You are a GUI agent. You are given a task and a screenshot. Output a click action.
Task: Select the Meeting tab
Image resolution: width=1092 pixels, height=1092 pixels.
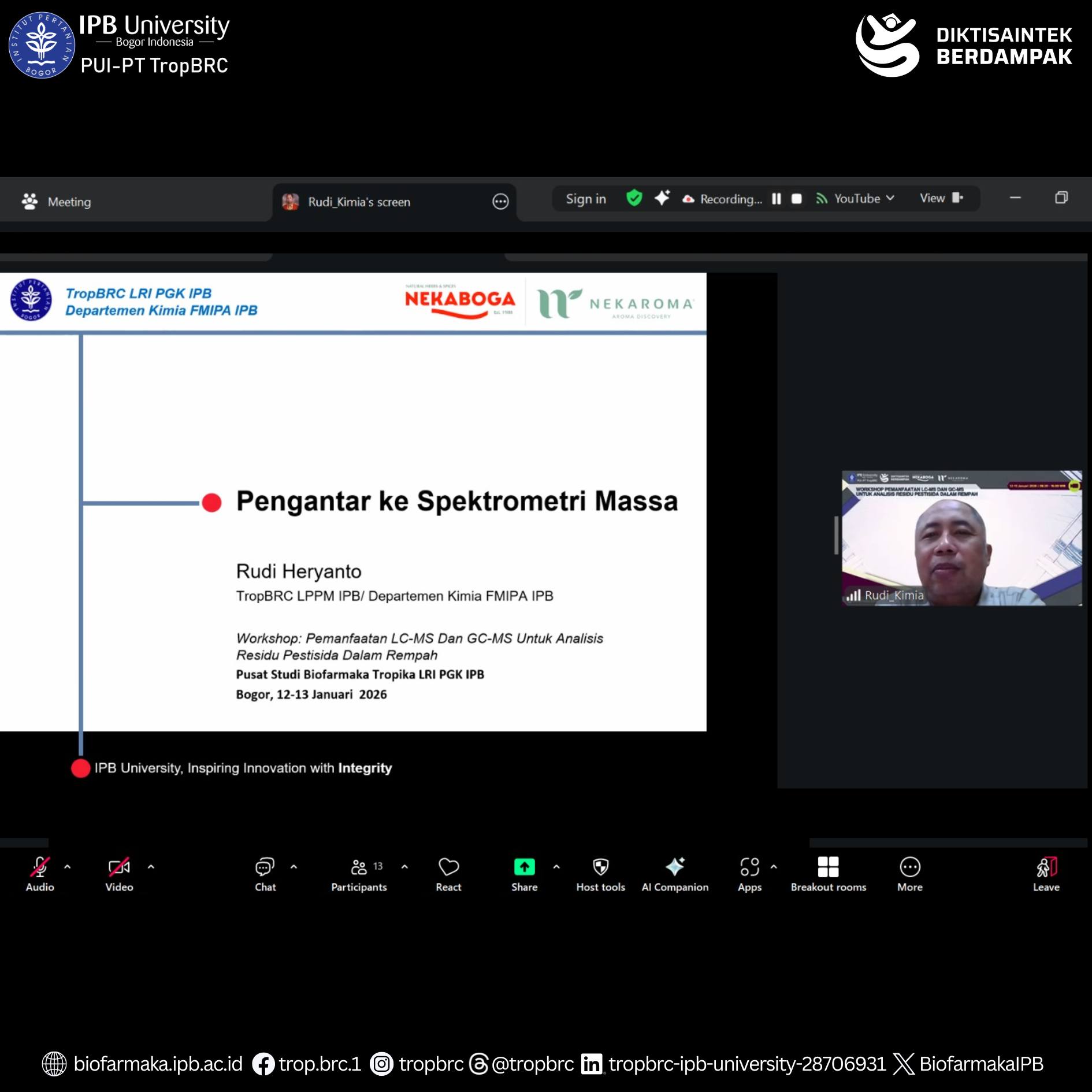pyautogui.click(x=57, y=202)
